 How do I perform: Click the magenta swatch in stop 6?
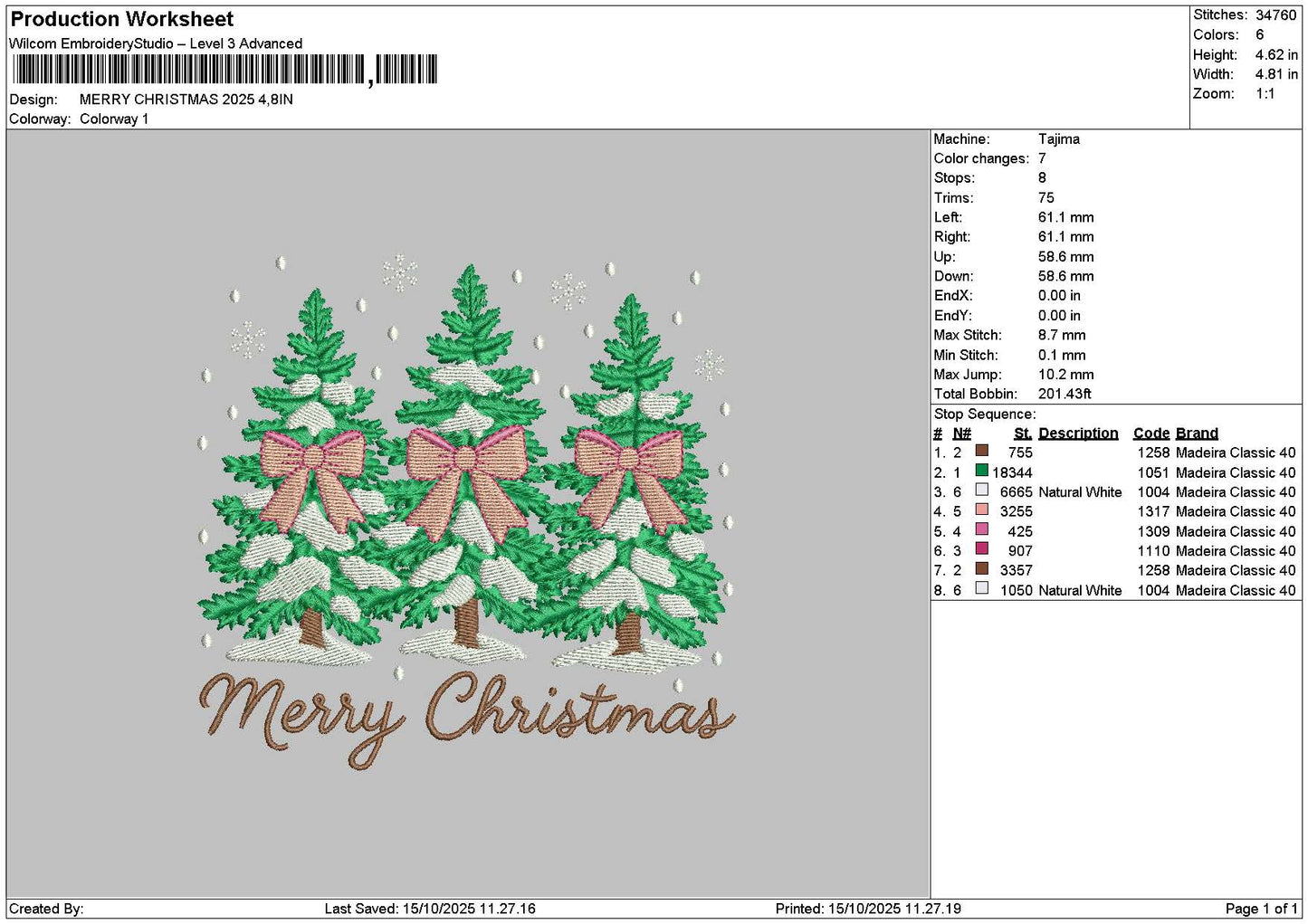(981, 549)
